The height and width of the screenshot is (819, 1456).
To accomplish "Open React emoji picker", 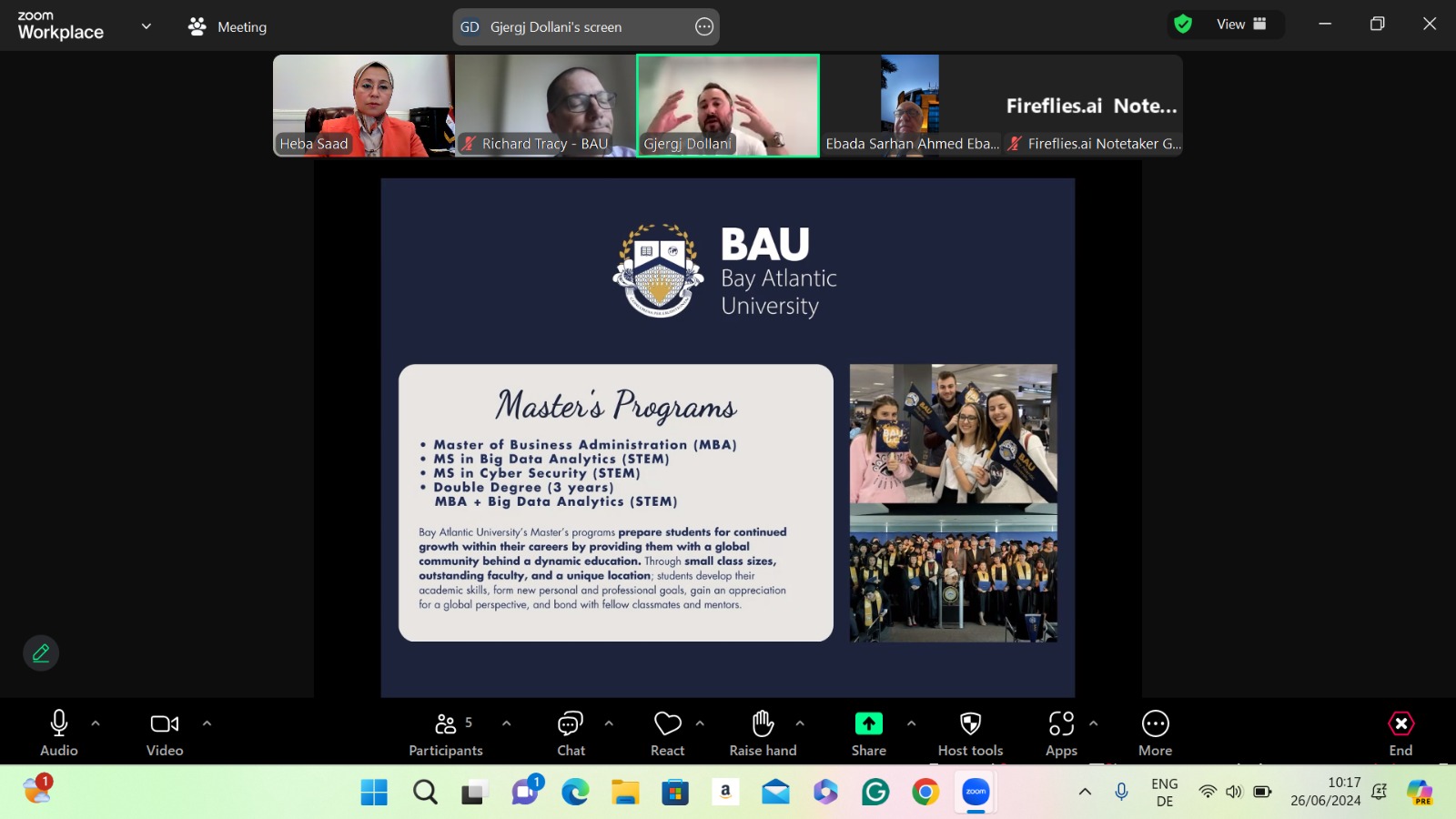I will [667, 733].
